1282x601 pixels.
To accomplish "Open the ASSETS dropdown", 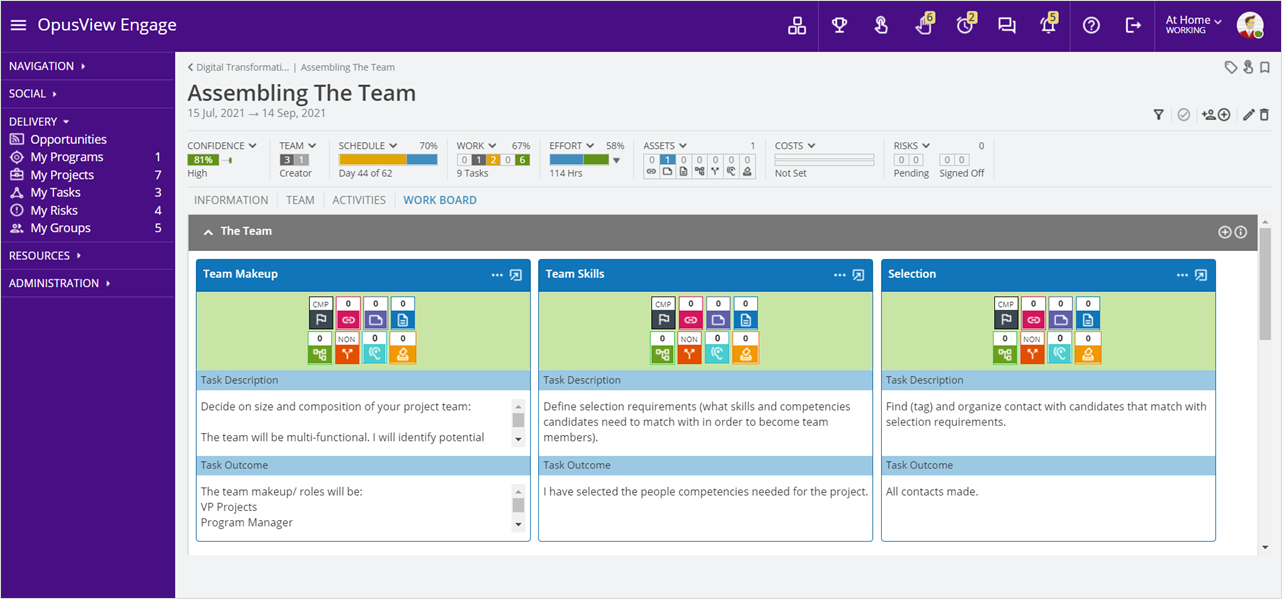I will (x=666, y=146).
